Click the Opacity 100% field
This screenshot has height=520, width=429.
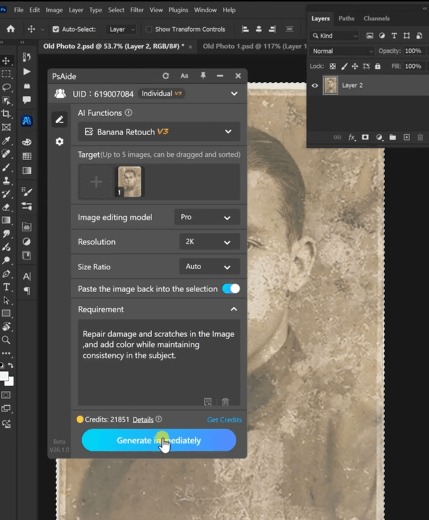[x=413, y=51]
